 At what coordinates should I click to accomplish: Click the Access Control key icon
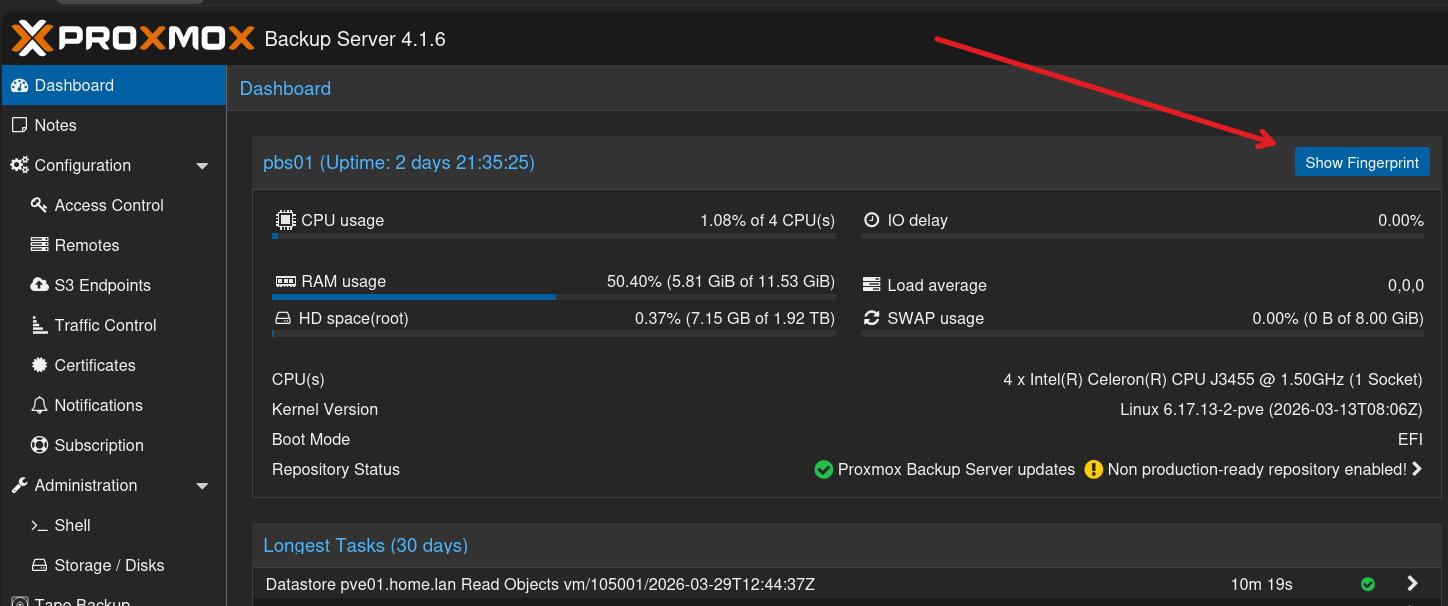pos(39,205)
